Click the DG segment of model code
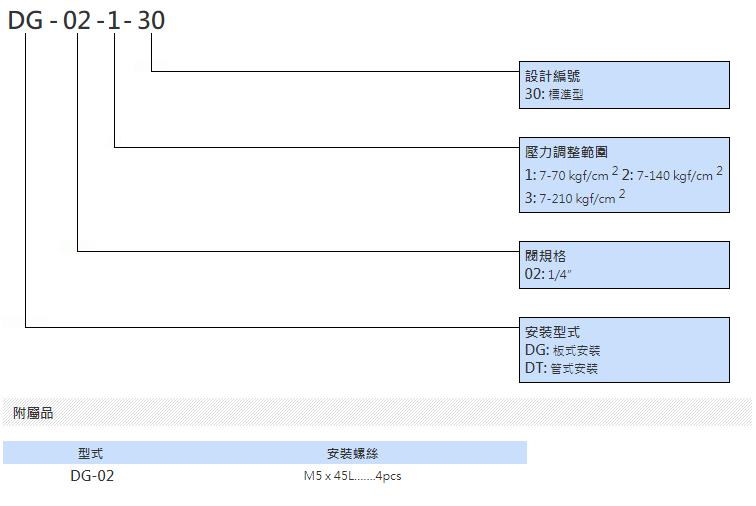The image size is (756, 506). click(26, 21)
